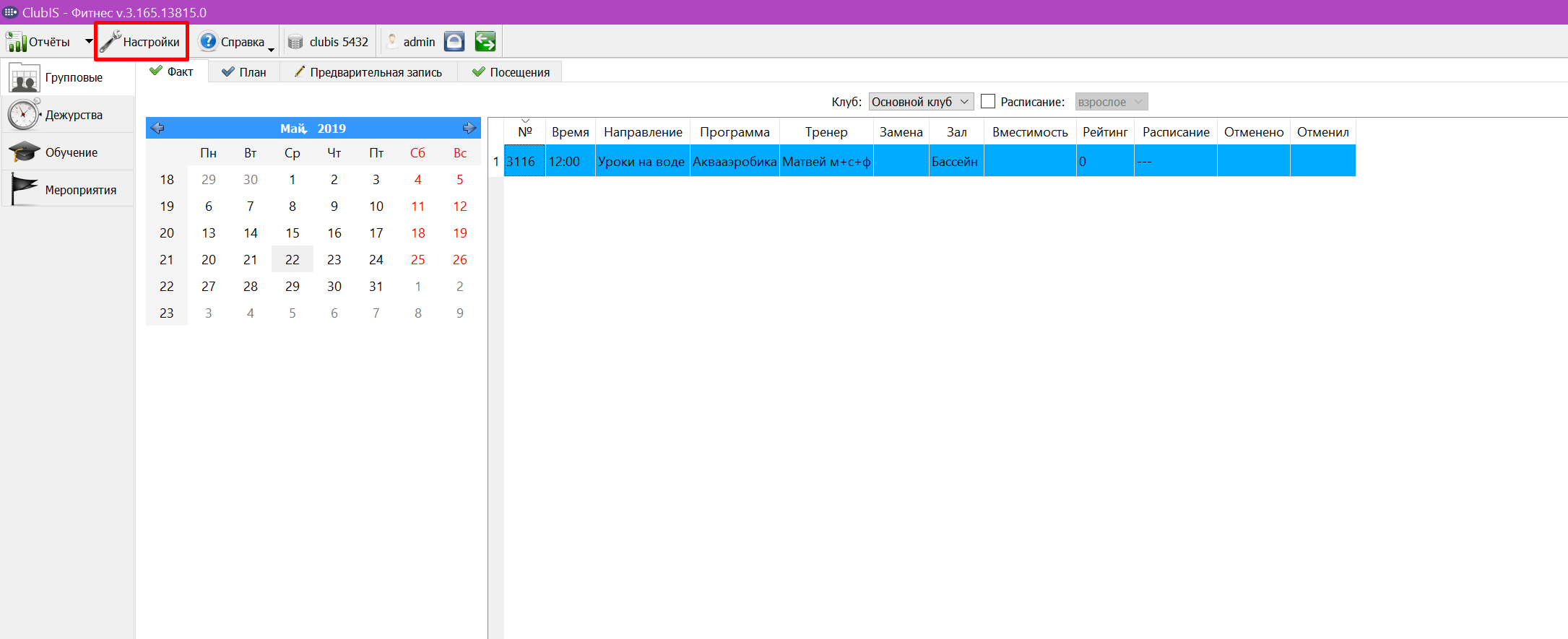
Task: Click the Уроки на воде cell
Action: [643, 161]
